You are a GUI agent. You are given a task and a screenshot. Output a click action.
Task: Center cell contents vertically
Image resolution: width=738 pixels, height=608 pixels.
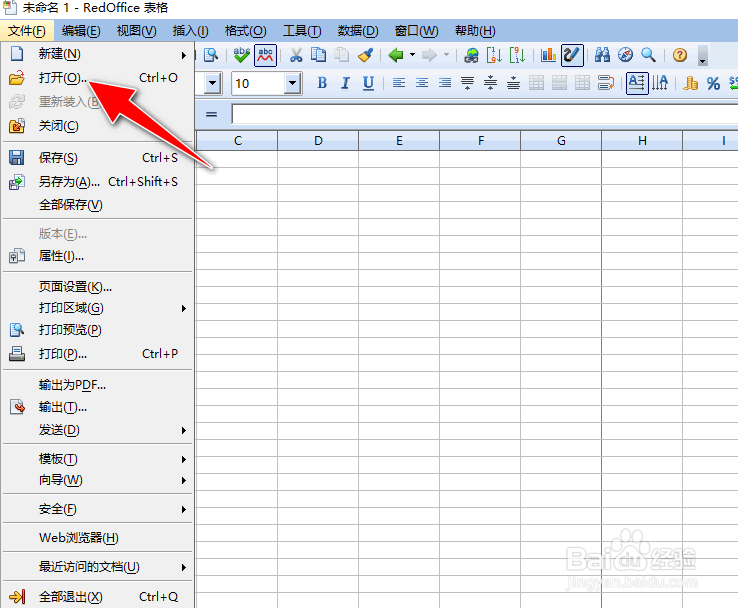tap(490, 83)
